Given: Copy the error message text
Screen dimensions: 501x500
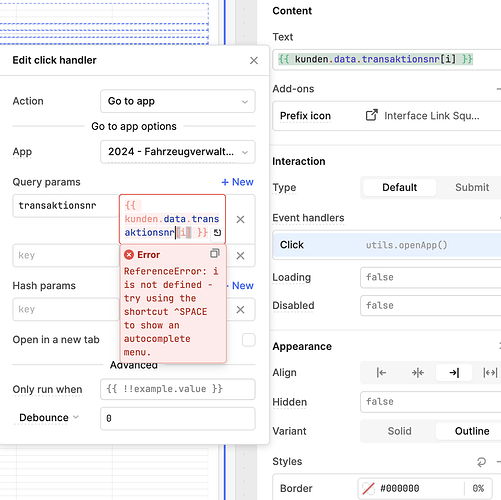Looking at the screenshot, I should click(x=215, y=254).
